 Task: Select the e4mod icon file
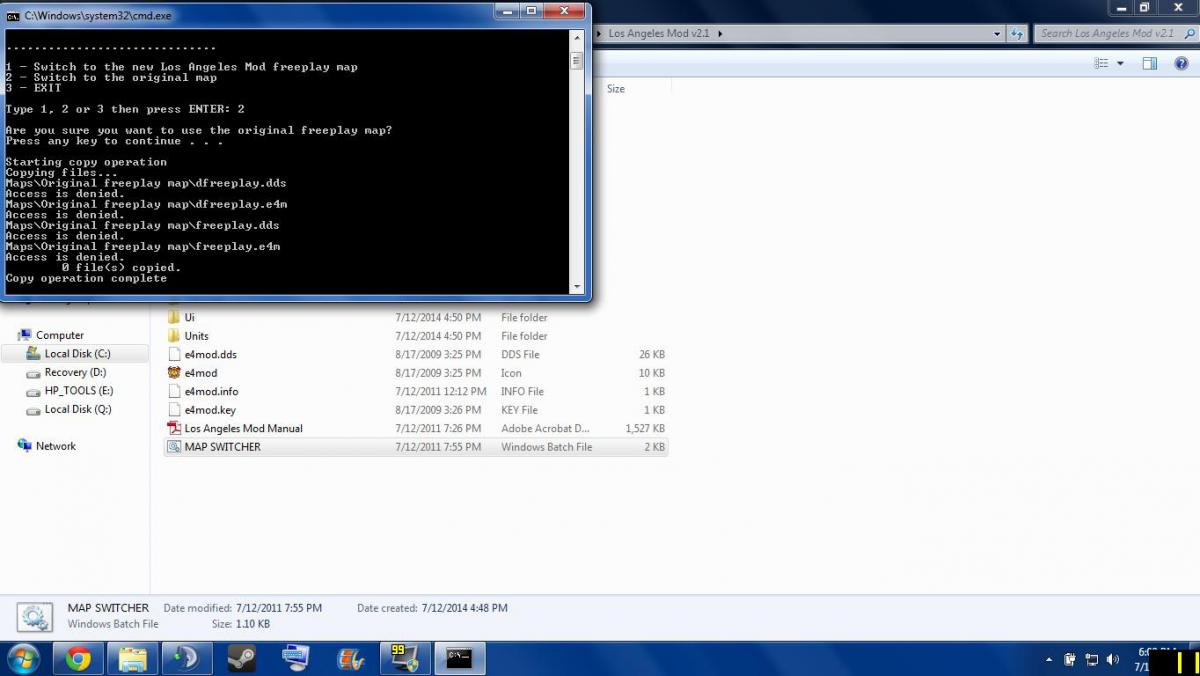click(174, 373)
